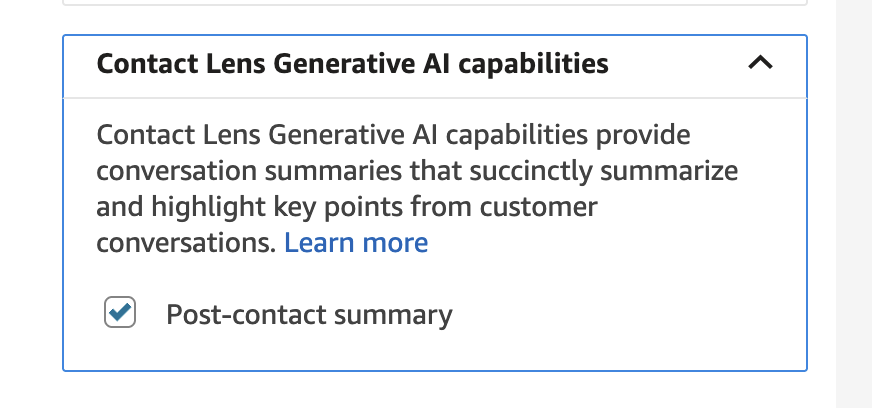The image size is (872, 408).
Task: Click the up chevron icon in header
Action: click(x=760, y=63)
